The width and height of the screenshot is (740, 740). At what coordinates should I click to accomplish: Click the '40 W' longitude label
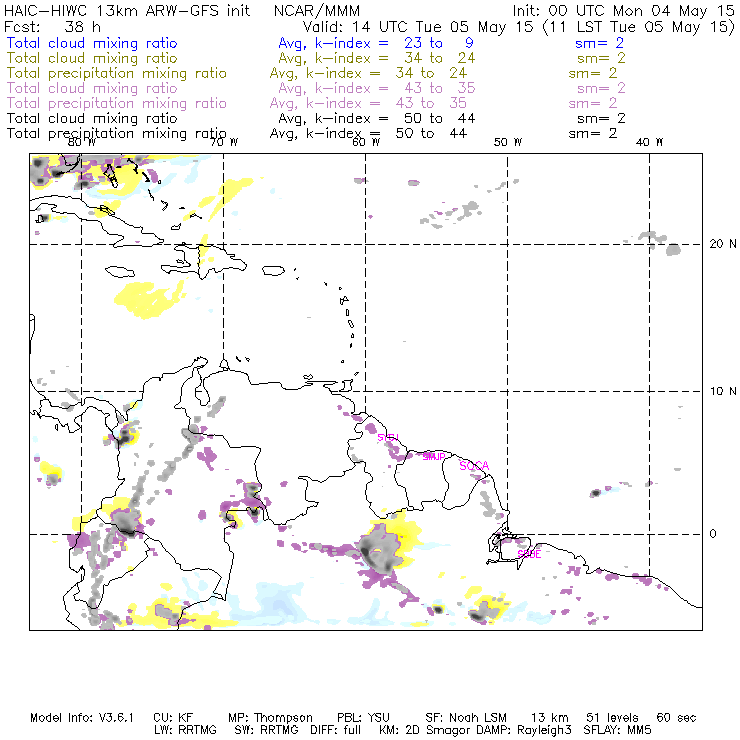(x=649, y=142)
